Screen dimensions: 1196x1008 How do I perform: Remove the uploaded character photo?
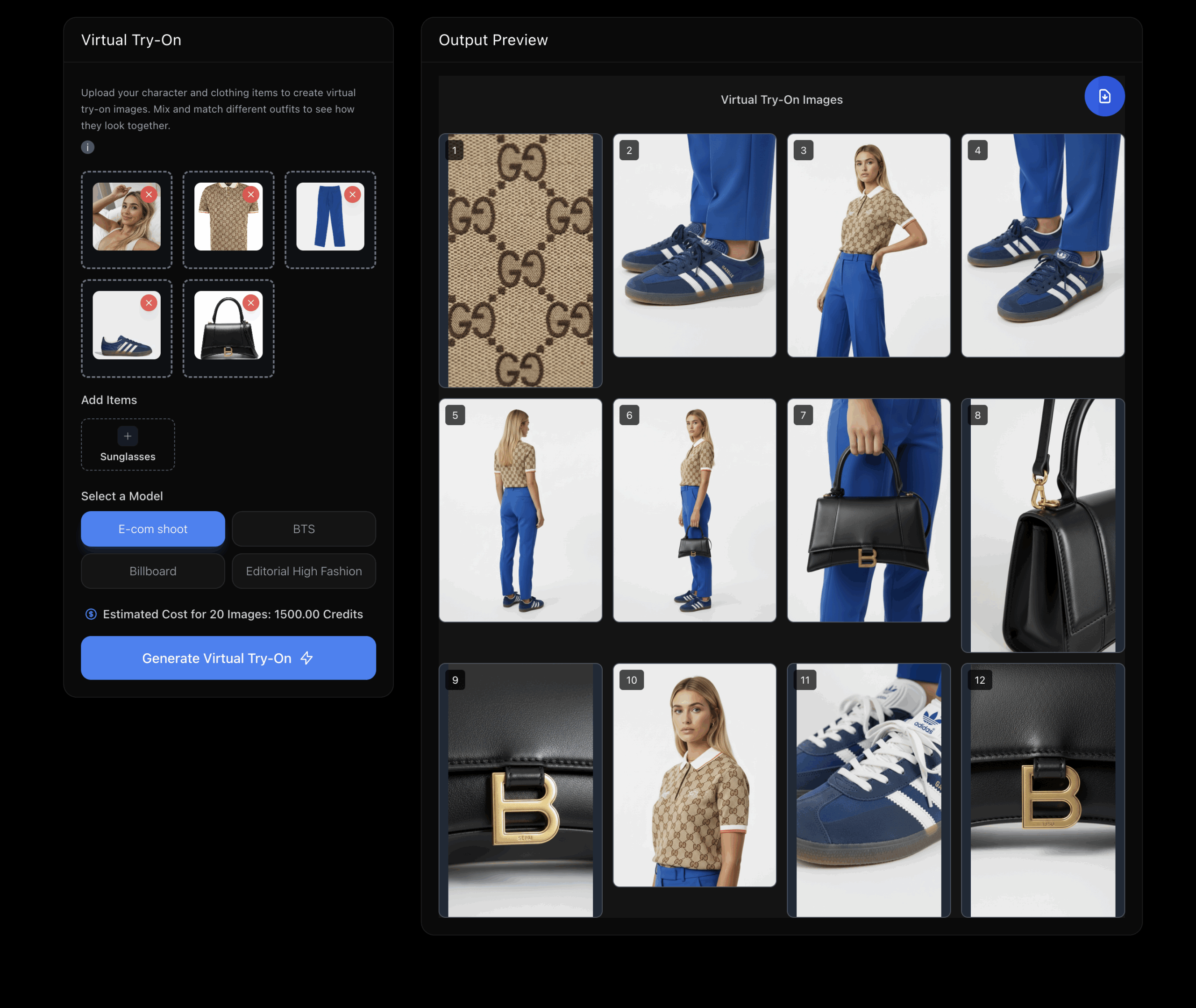click(x=149, y=194)
